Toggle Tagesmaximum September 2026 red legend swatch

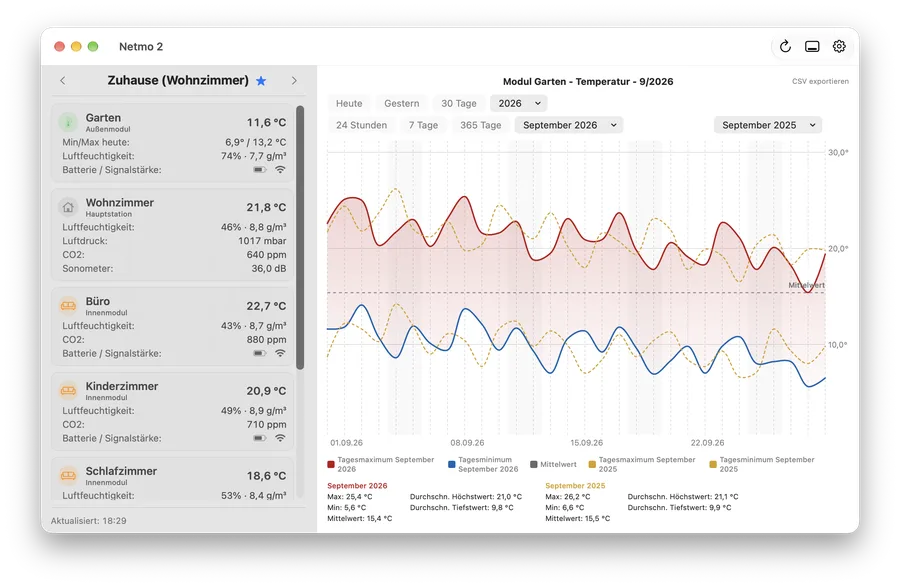pyautogui.click(x=331, y=464)
